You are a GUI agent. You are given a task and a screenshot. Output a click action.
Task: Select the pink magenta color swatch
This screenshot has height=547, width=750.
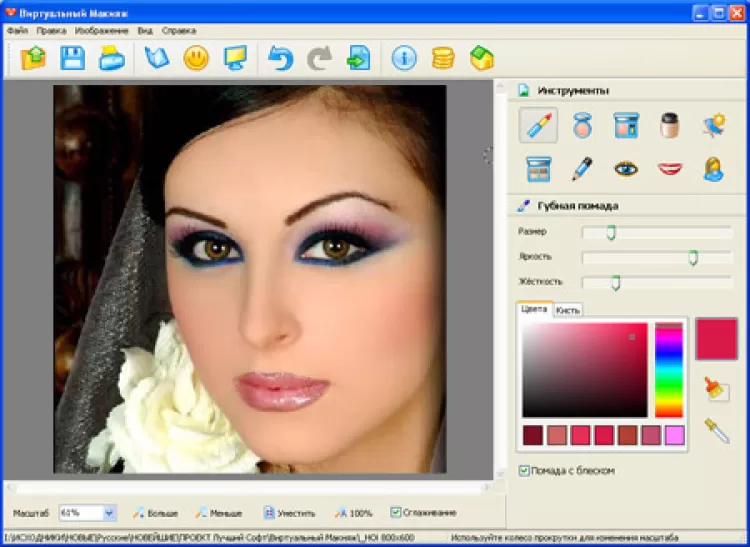(x=674, y=436)
